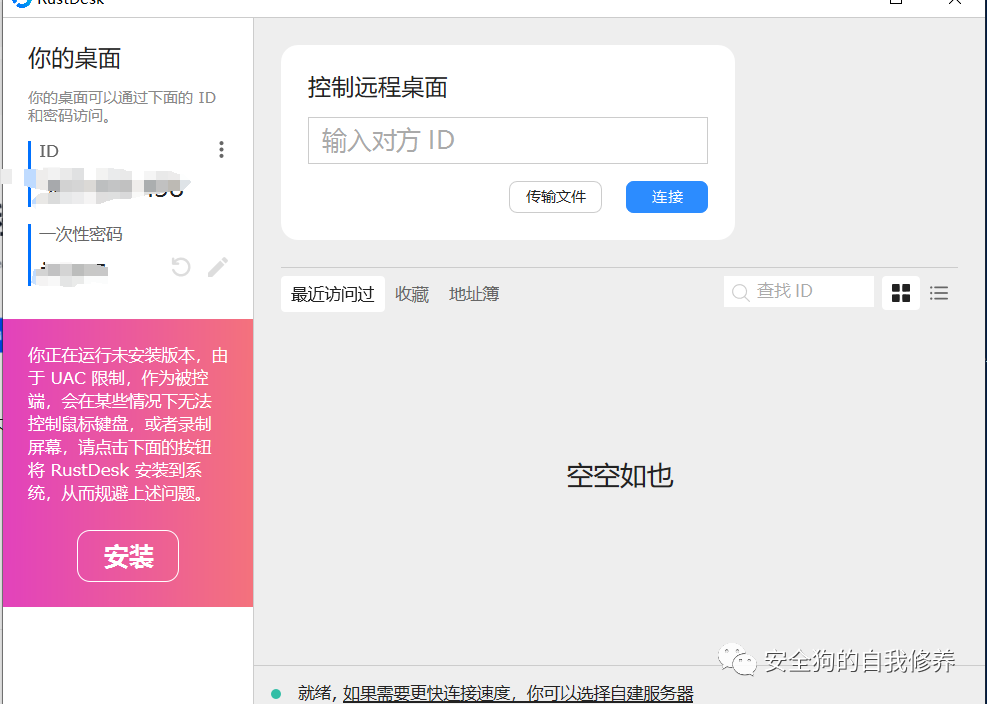Open the ID options three-dot menu

coord(221,149)
